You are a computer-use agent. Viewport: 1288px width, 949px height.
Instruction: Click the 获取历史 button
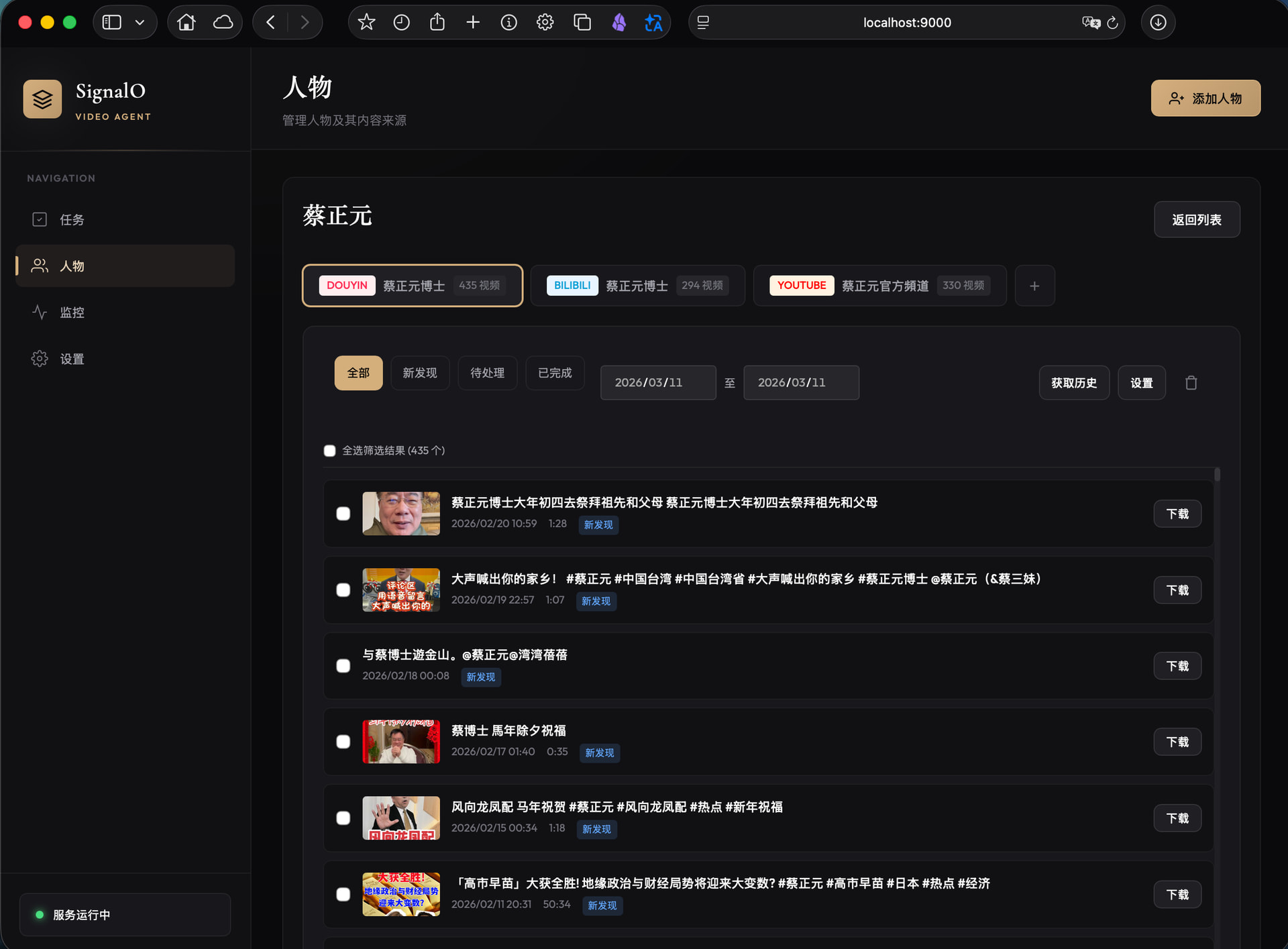(1073, 383)
